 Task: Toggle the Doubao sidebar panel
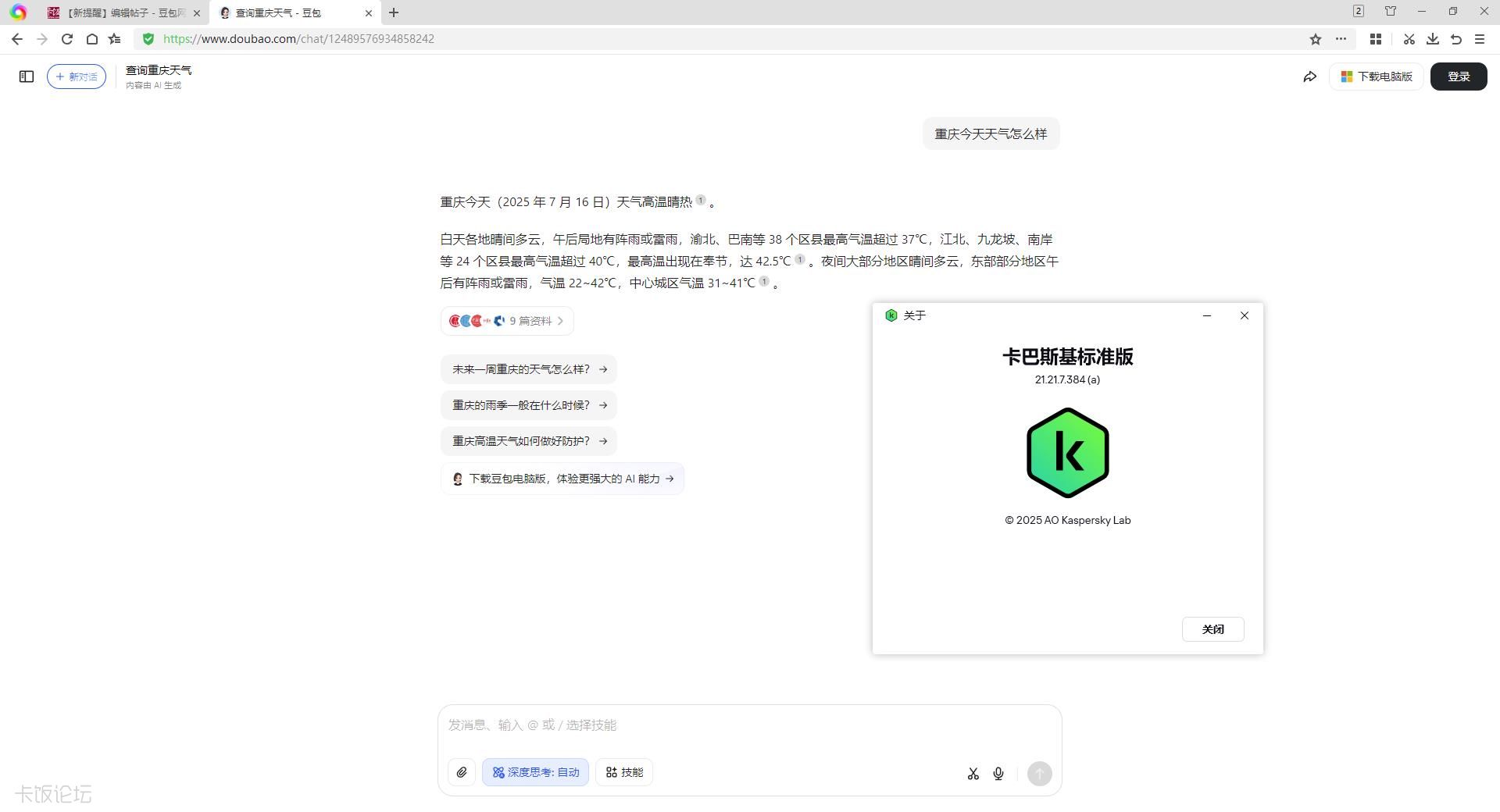27,77
